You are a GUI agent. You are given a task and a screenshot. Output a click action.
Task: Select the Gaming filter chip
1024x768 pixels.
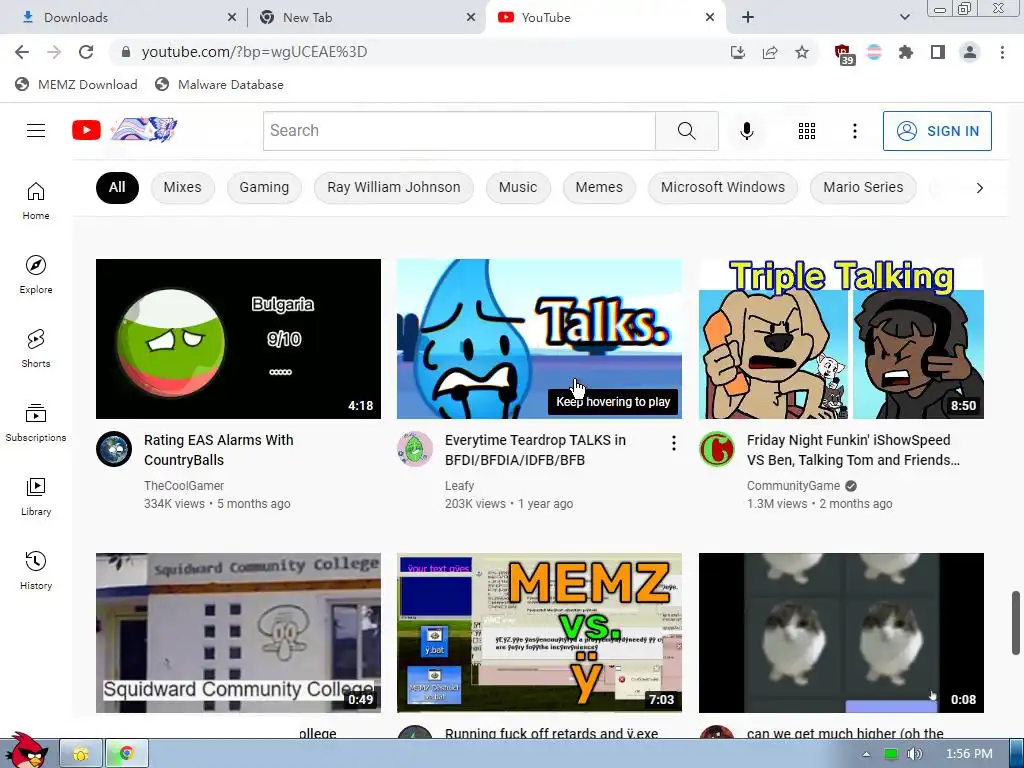pos(264,187)
